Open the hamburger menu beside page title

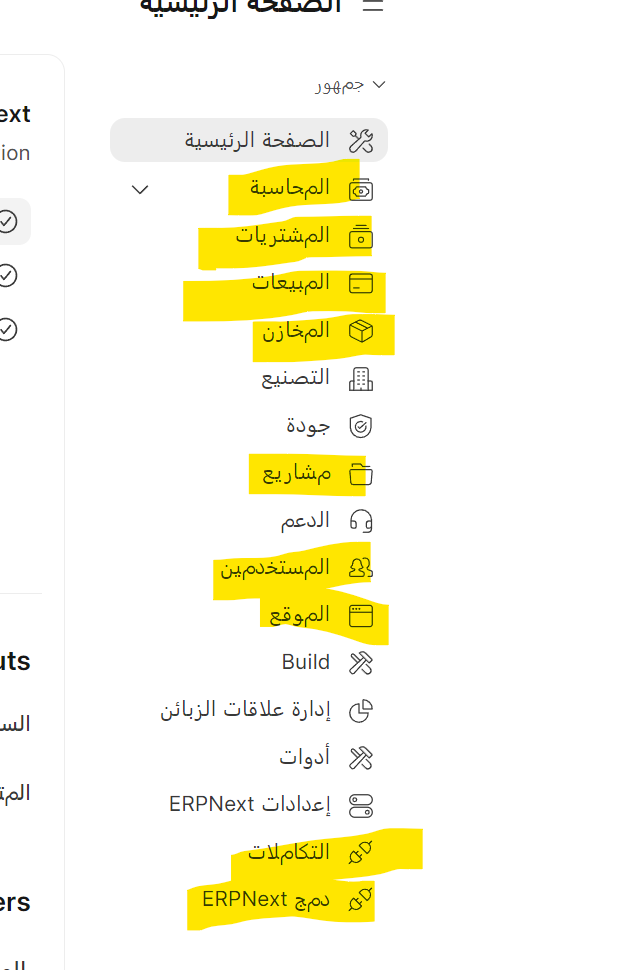tap(372, 6)
